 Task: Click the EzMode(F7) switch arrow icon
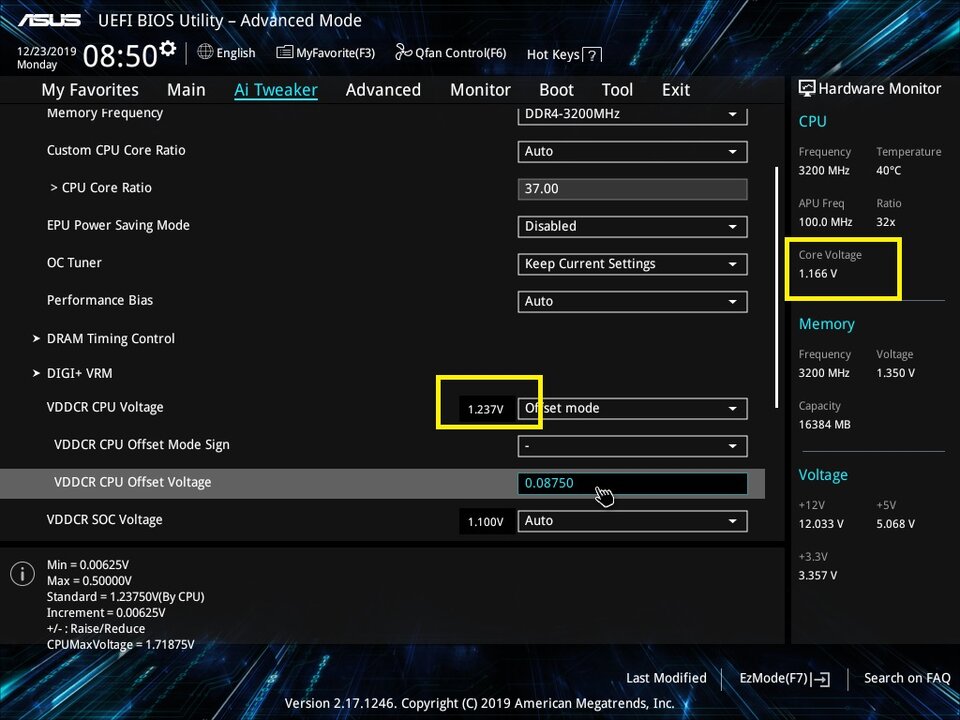point(820,678)
